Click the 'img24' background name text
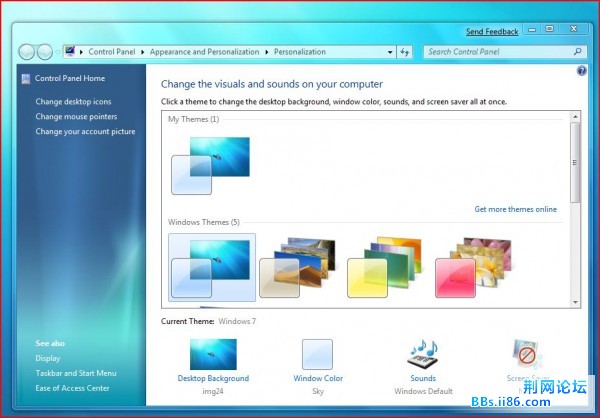 pyautogui.click(x=213, y=391)
